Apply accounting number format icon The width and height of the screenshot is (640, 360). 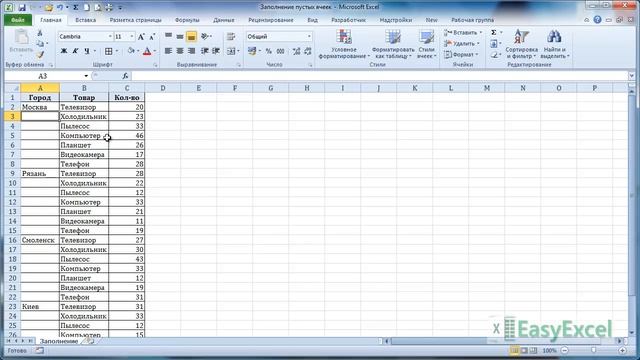(x=252, y=51)
